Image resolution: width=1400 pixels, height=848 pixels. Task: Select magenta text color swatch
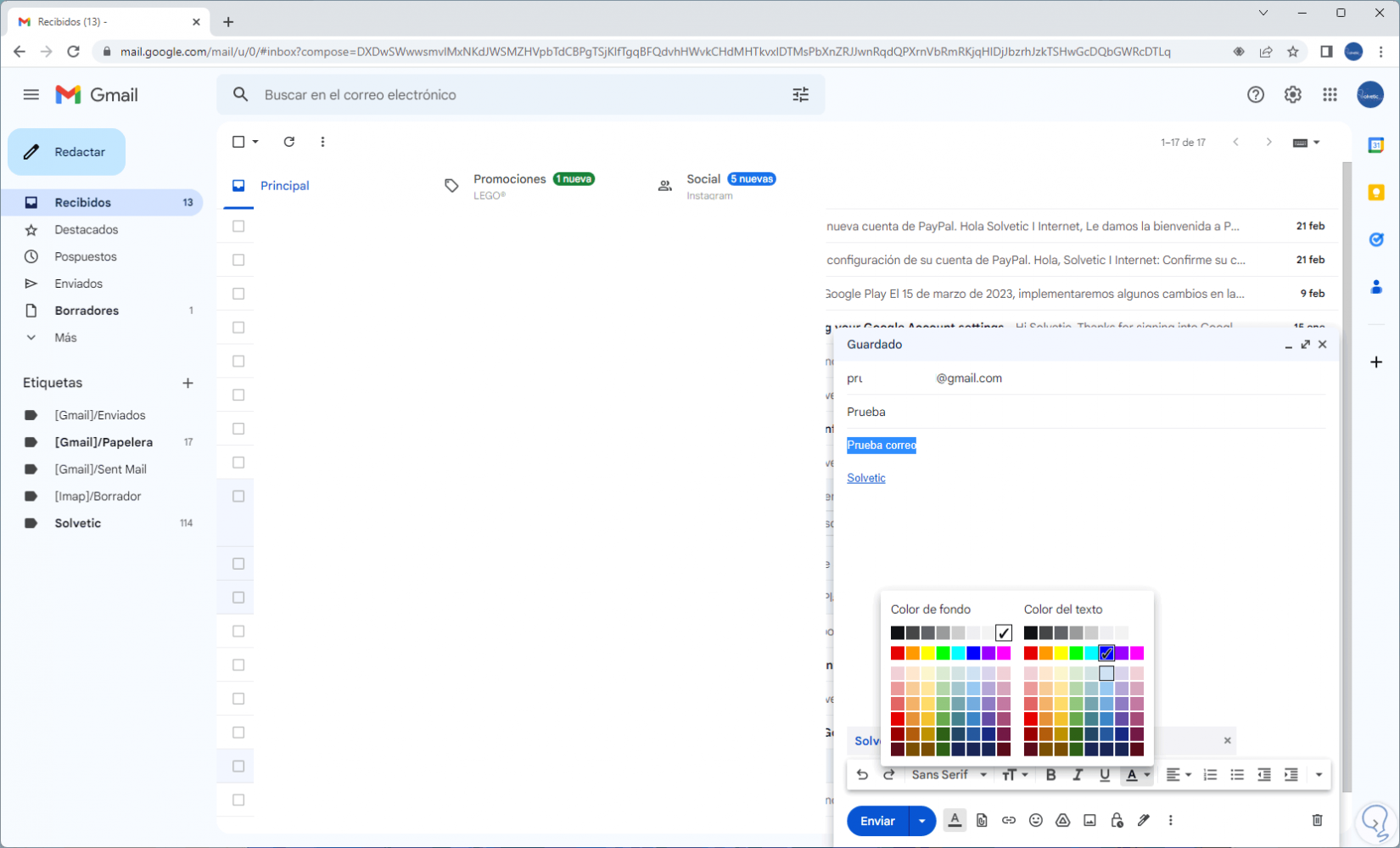(x=1137, y=653)
